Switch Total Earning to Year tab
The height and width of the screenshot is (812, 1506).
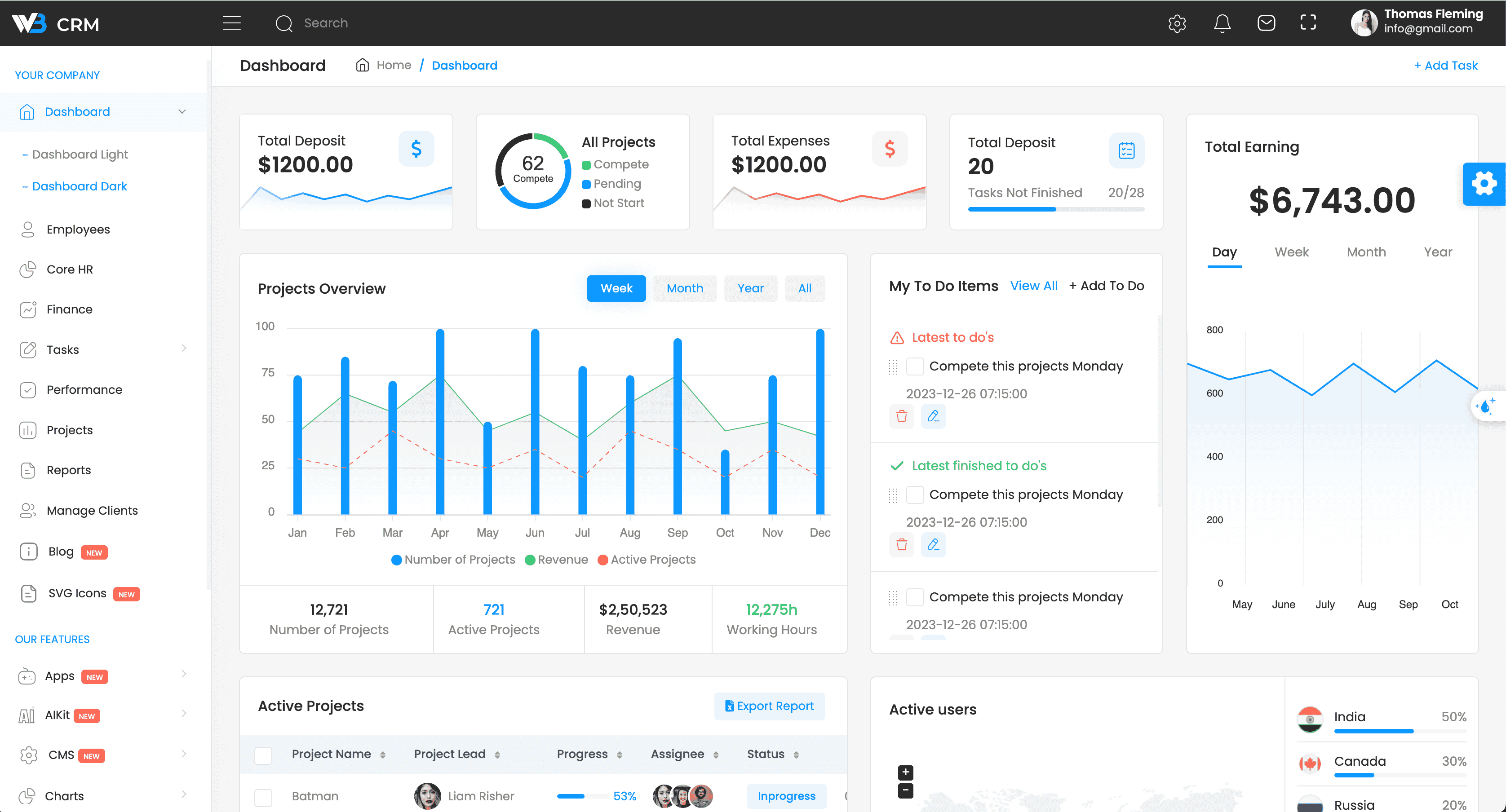click(x=1438, y=252)
